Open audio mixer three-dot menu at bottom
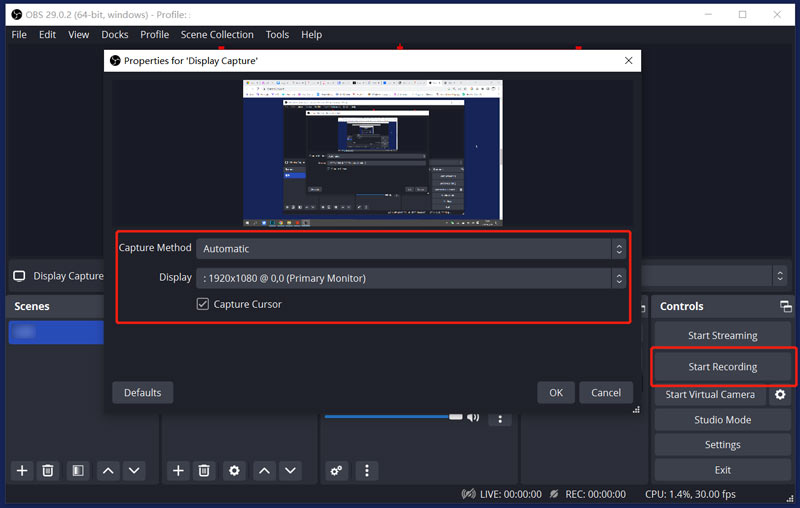Image resolution: width=800 pixels, height=508 pixels. coord(367,470)
